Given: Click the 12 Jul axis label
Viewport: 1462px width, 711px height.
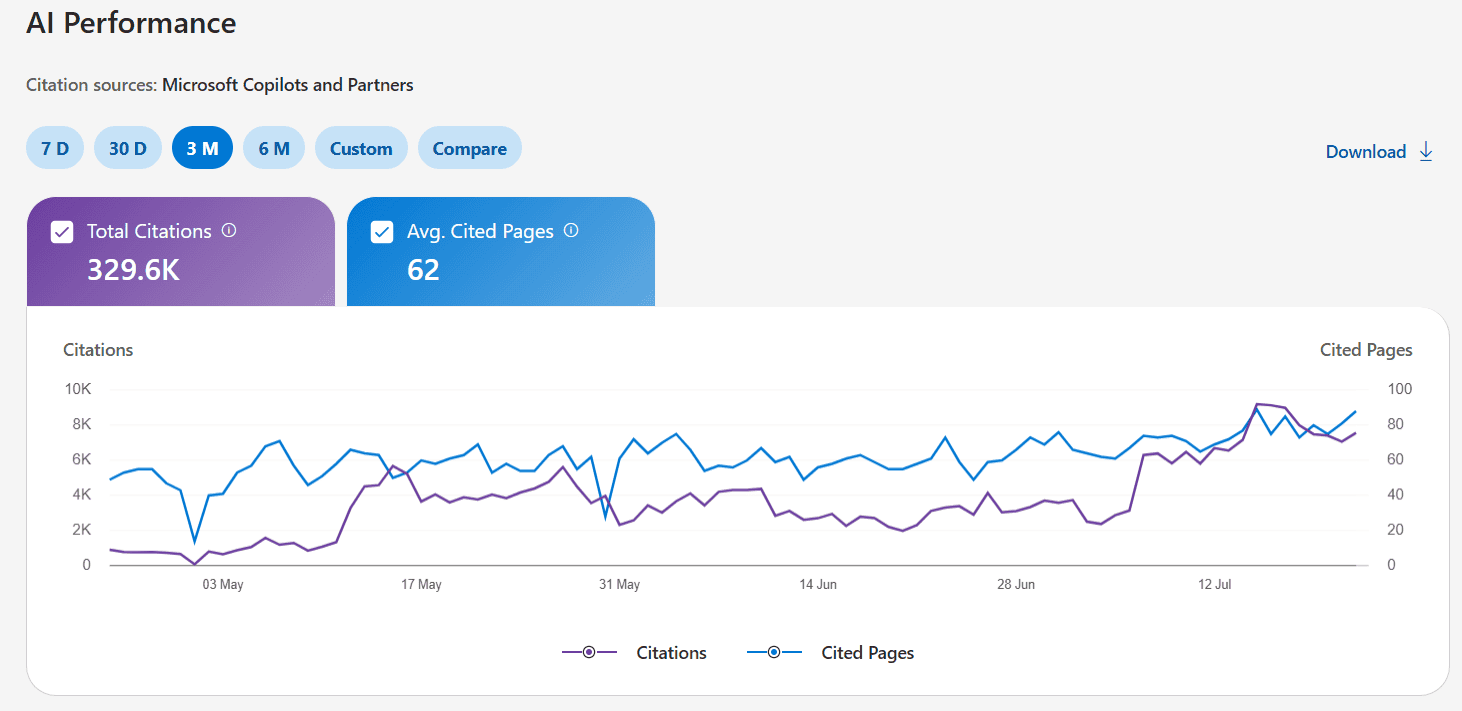Looking at the screenshot, I should 1215,585.
